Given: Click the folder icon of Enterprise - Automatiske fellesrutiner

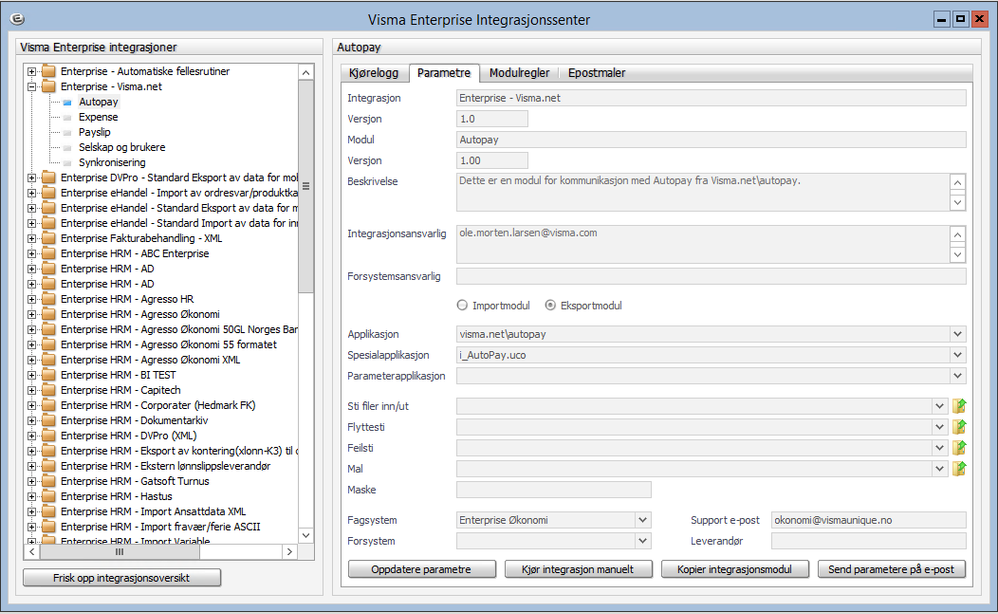Looking at the screenshot, I should click(49, 71).
